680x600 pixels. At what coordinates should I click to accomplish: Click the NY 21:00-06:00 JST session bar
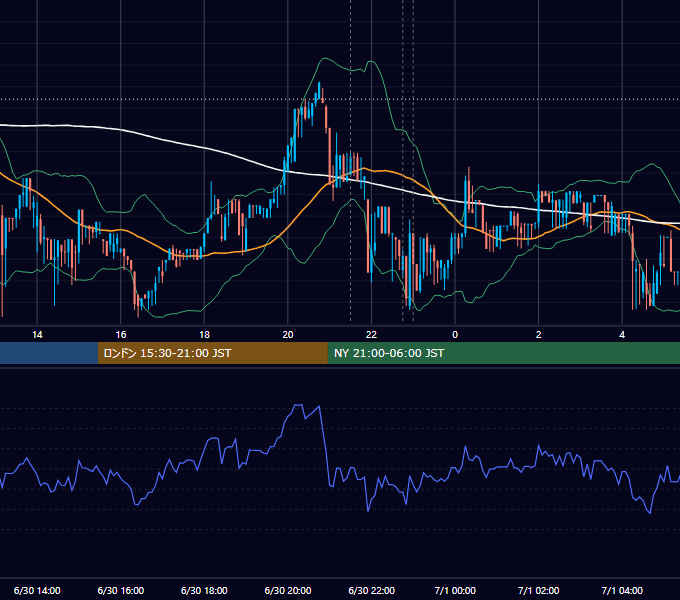[x=503, y=353]
